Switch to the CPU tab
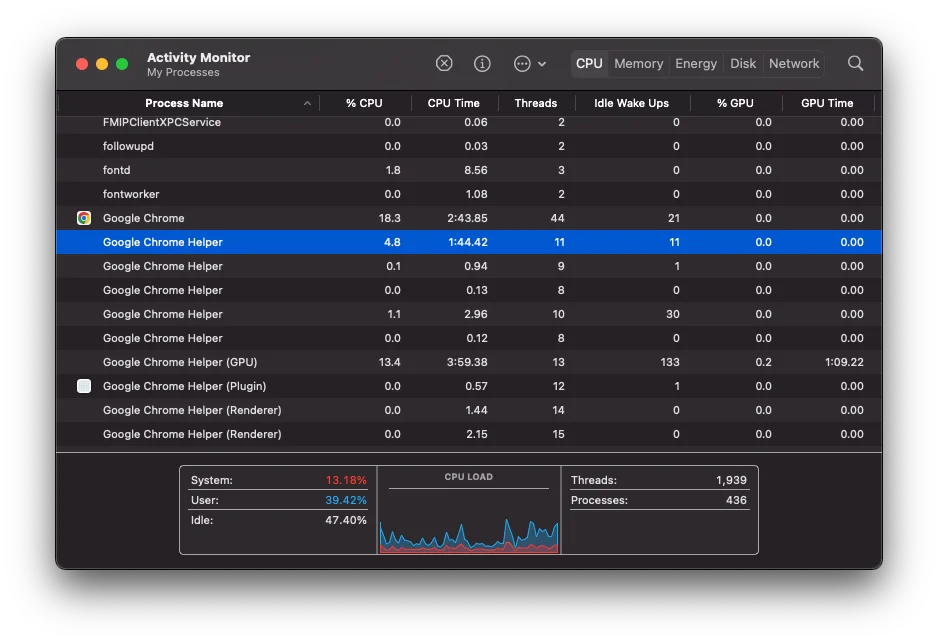 click(589, 63)
